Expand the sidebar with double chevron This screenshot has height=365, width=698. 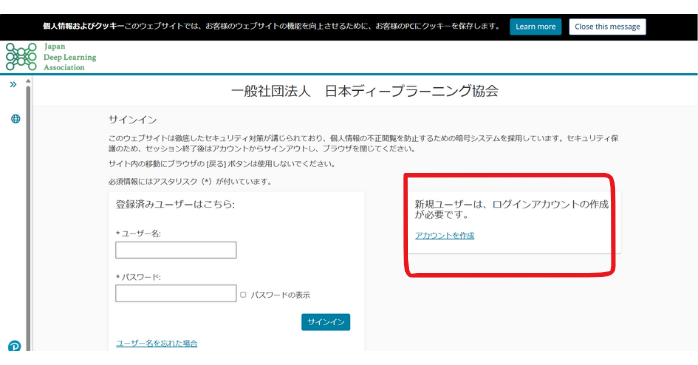click(x=13, y=84)
